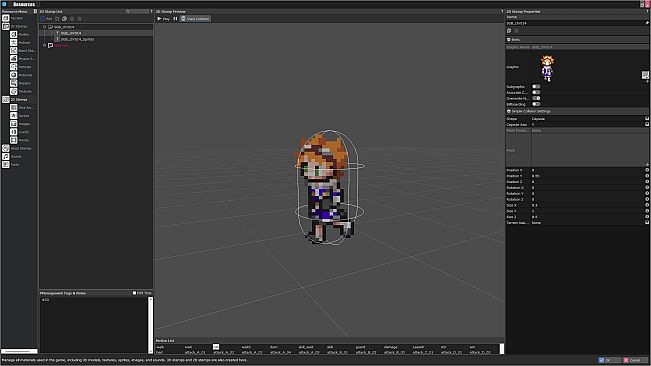Toggle the Subgraphic switch
The height and width of the screenshot is (366, 651).
(536, 87)
